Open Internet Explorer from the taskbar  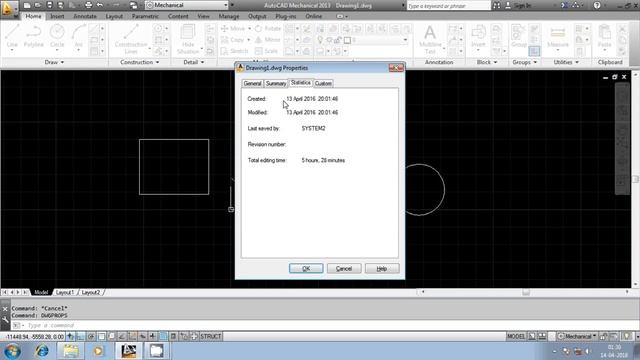click(42, 351)
